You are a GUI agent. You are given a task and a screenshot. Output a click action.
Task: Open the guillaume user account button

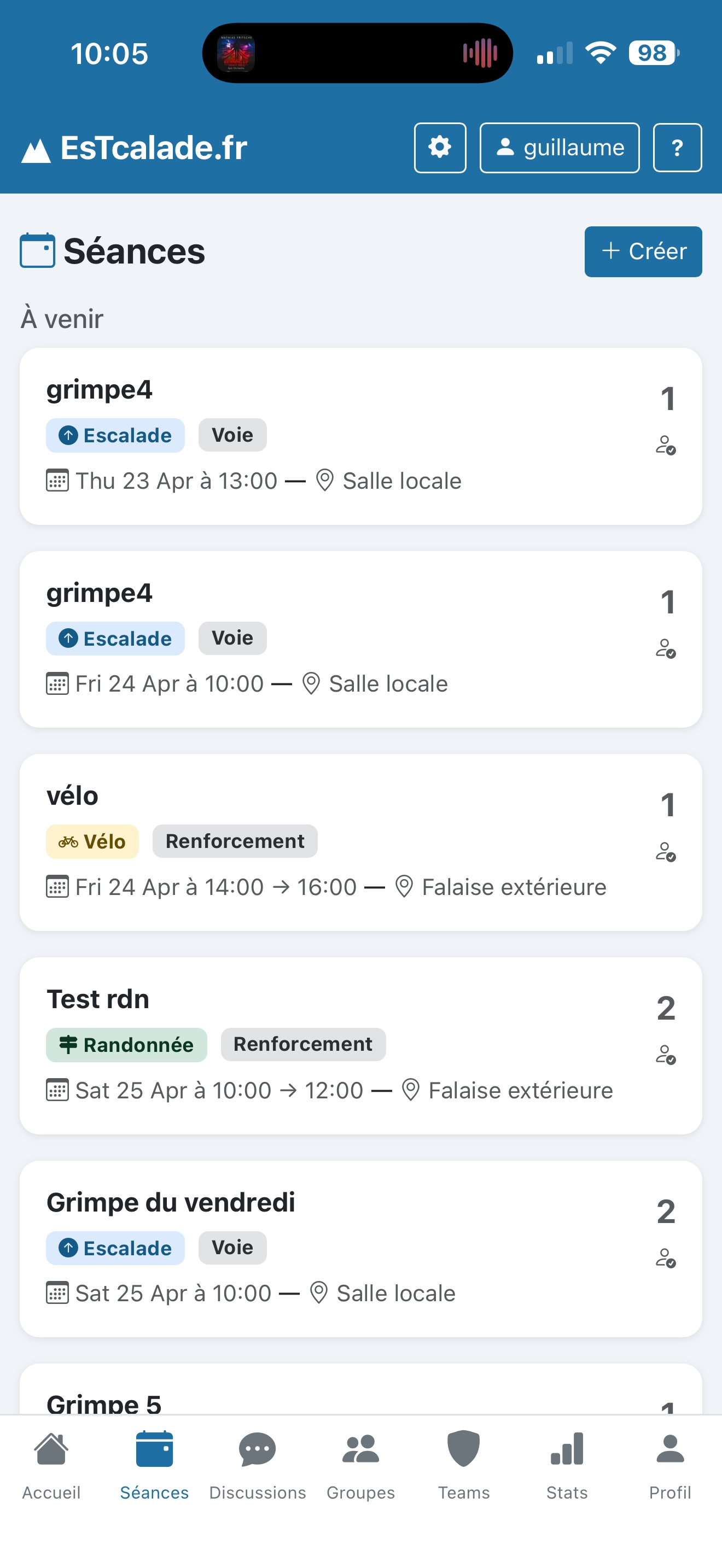(x=559, y=148)
